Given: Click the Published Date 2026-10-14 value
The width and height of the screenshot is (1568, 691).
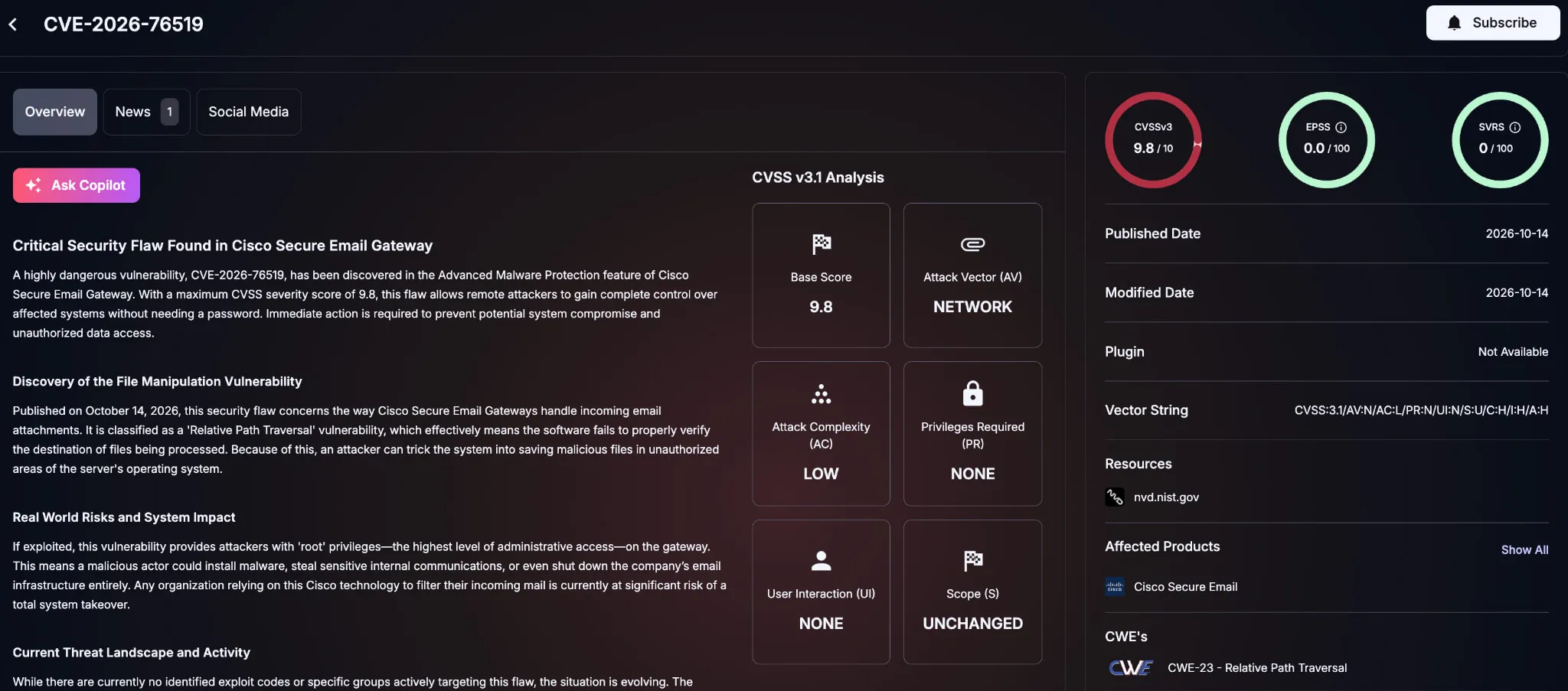Looking at the screenshot, I should (x=1517, y=233).
